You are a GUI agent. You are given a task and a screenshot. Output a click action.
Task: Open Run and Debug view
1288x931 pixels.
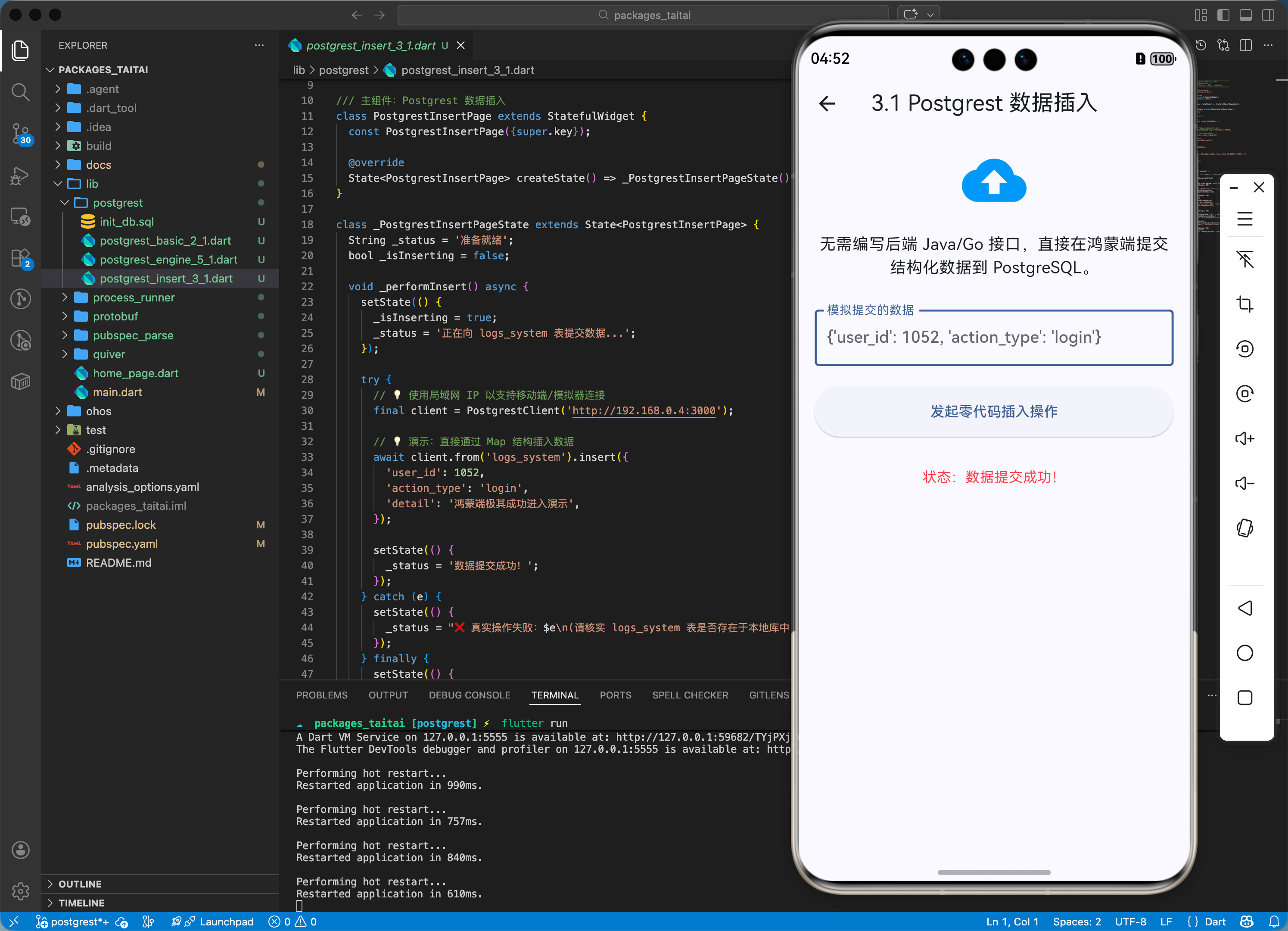[x=20, y=176]
